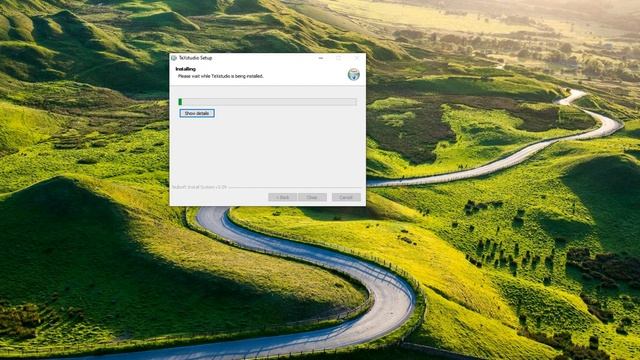Click the Cancel button in setup
Screen dimensions: 640x360
tap(346, 197)
